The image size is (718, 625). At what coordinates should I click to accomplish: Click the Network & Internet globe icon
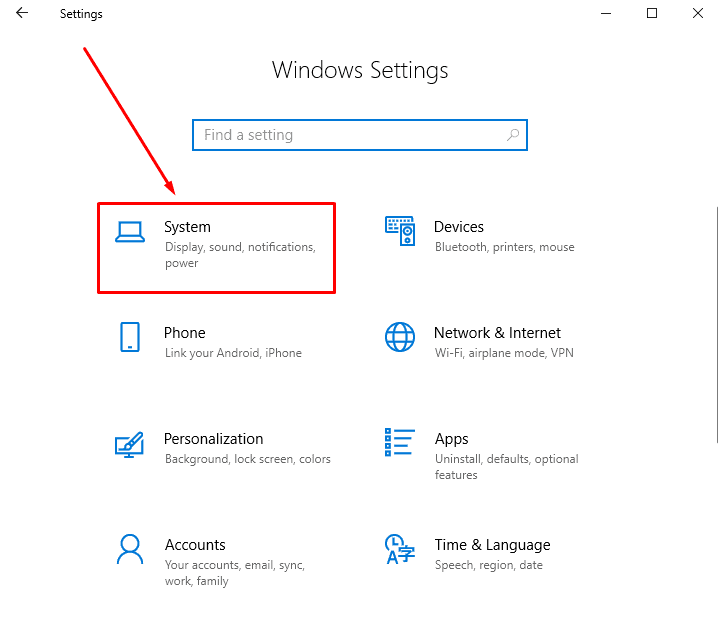pos(400,337)
